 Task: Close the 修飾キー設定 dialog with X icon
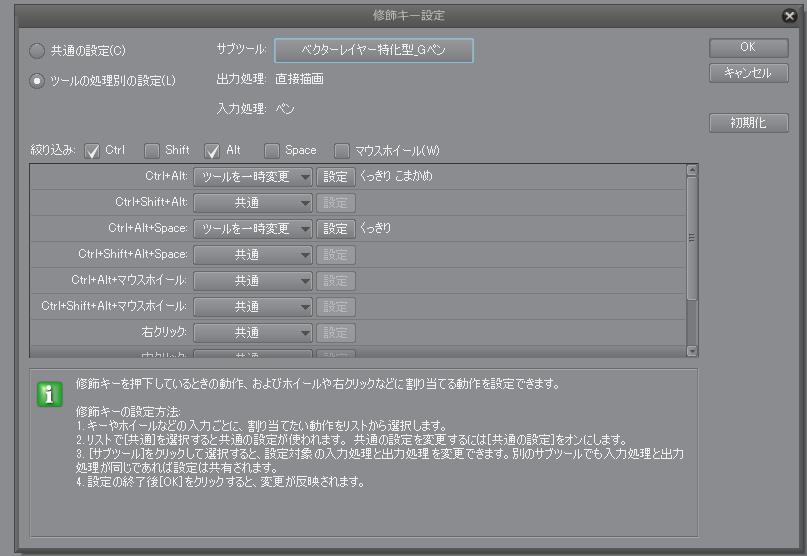coord(790,16)
